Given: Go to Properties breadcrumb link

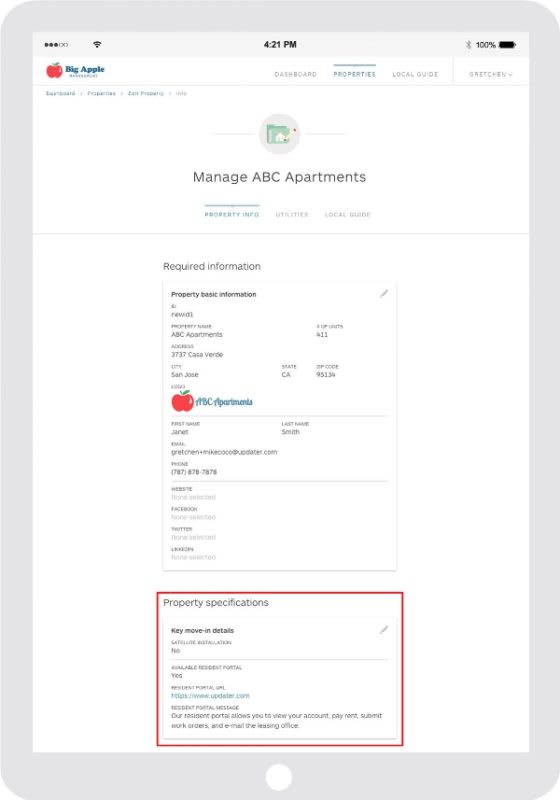Looking at the screenshot, I should [x=101, y=93].
